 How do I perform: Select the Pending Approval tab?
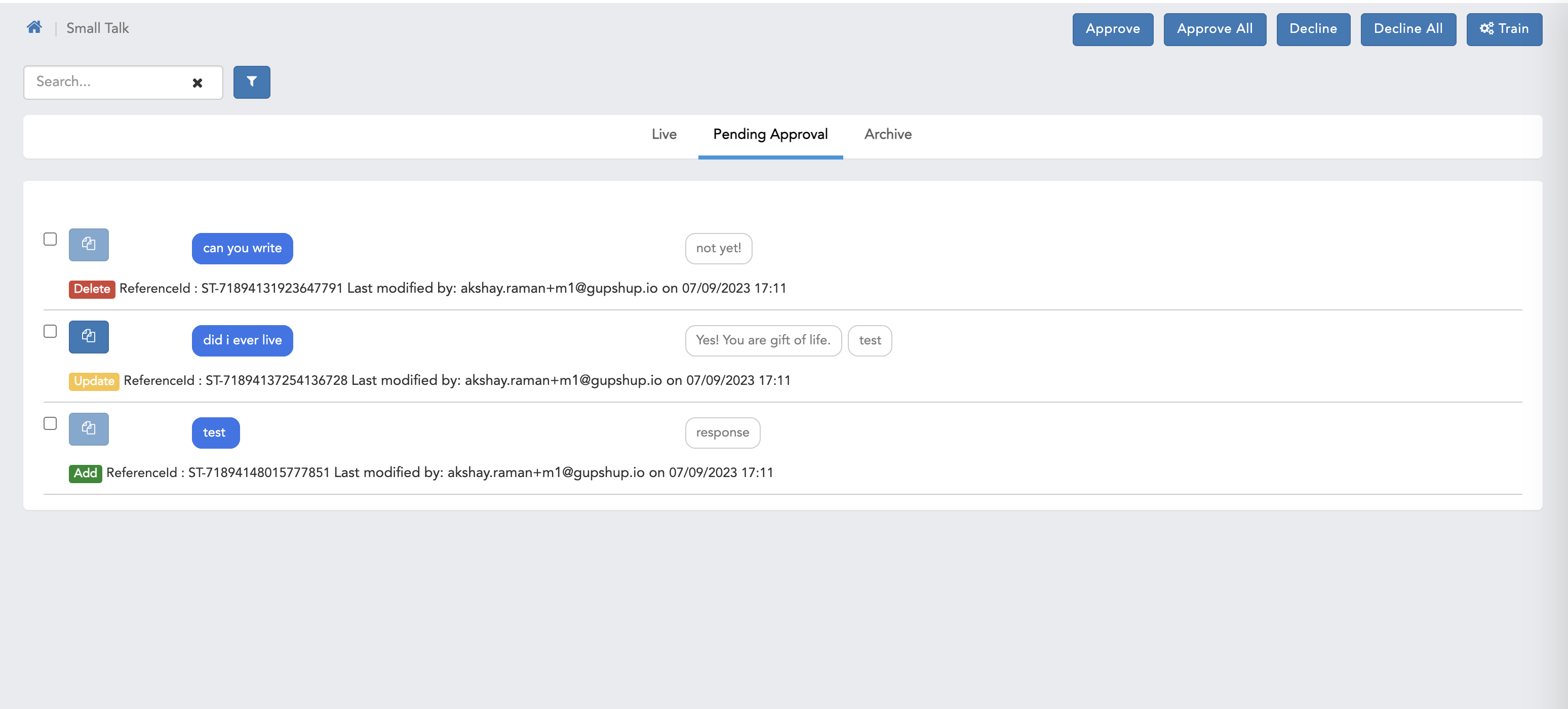(x=770, y=134)
